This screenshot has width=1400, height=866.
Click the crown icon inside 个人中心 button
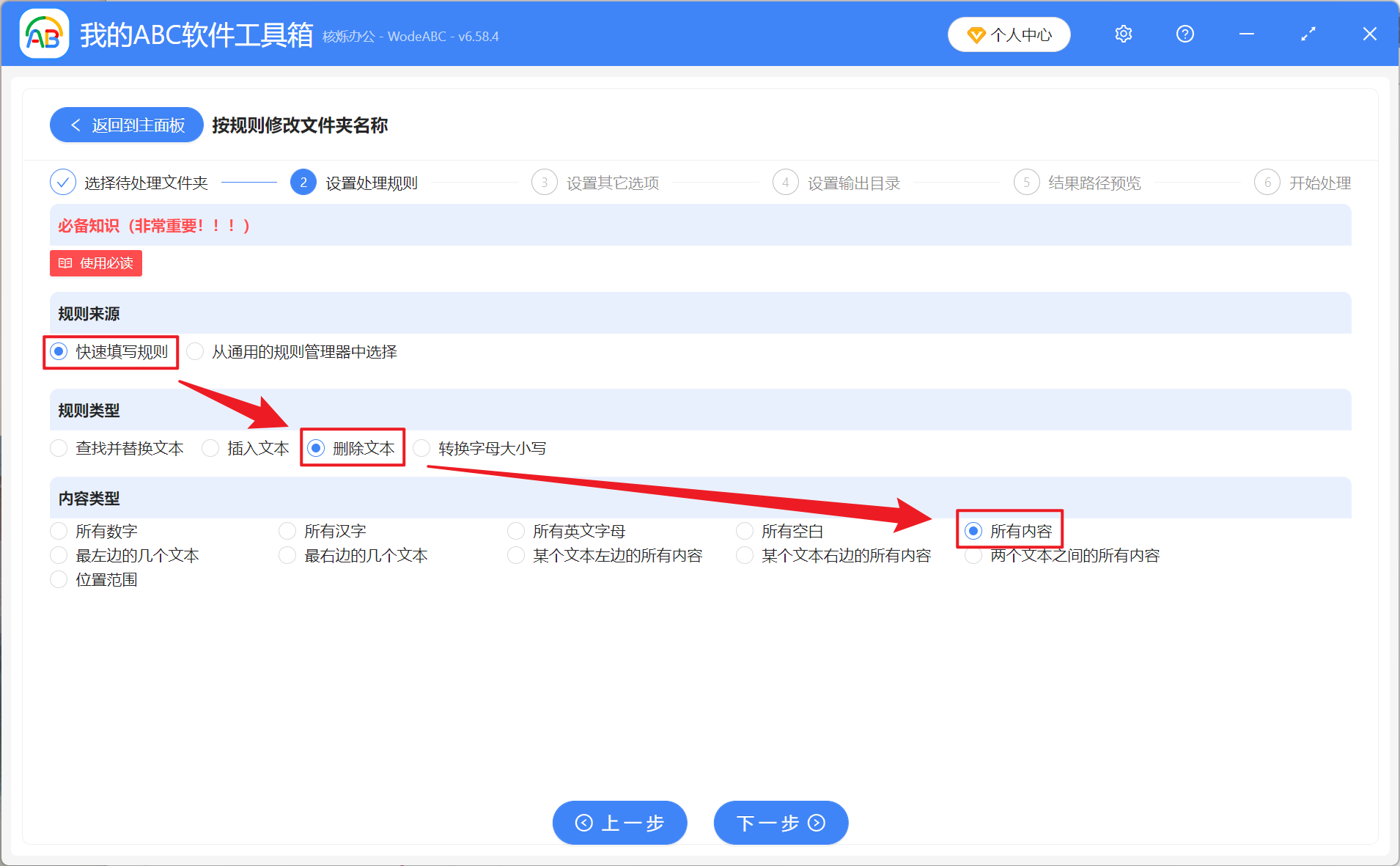[975, 34]
